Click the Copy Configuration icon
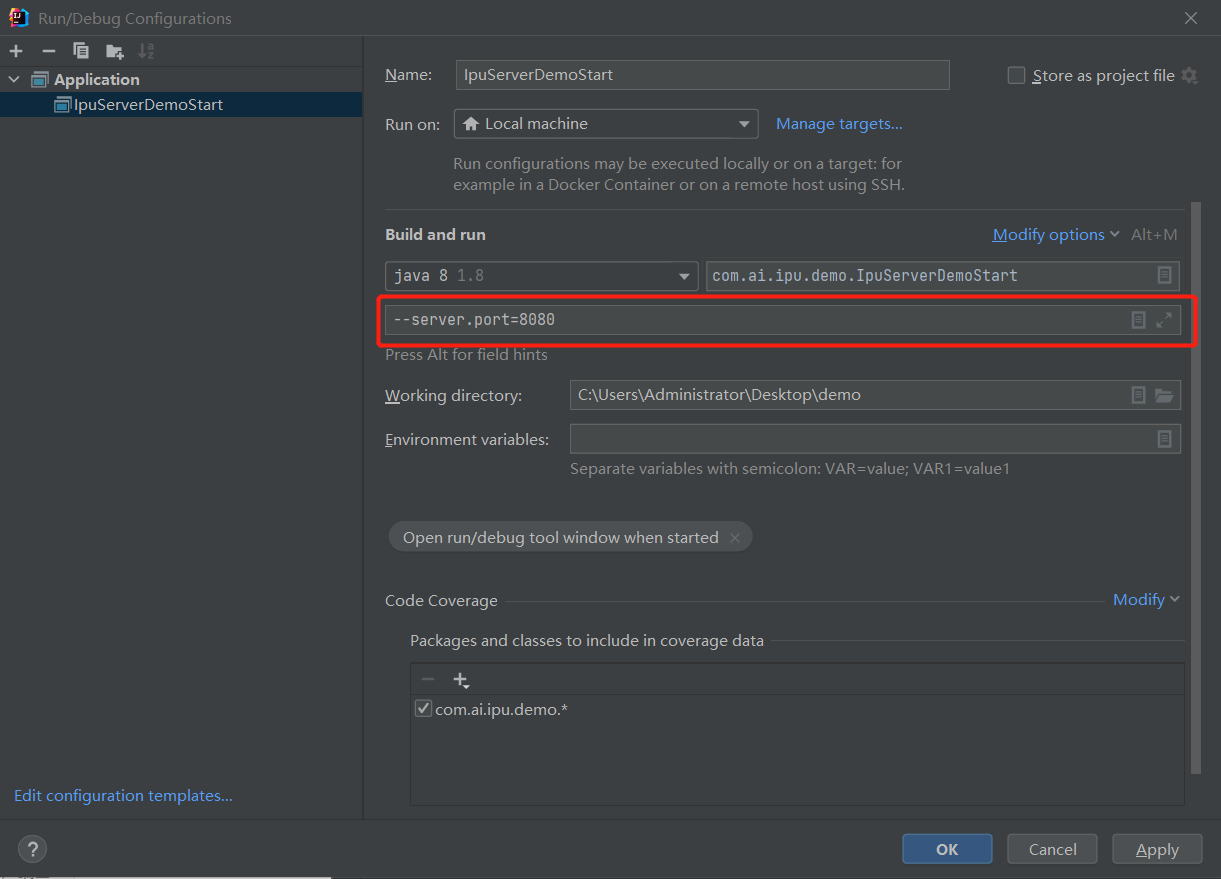 [x=81, y=51]
